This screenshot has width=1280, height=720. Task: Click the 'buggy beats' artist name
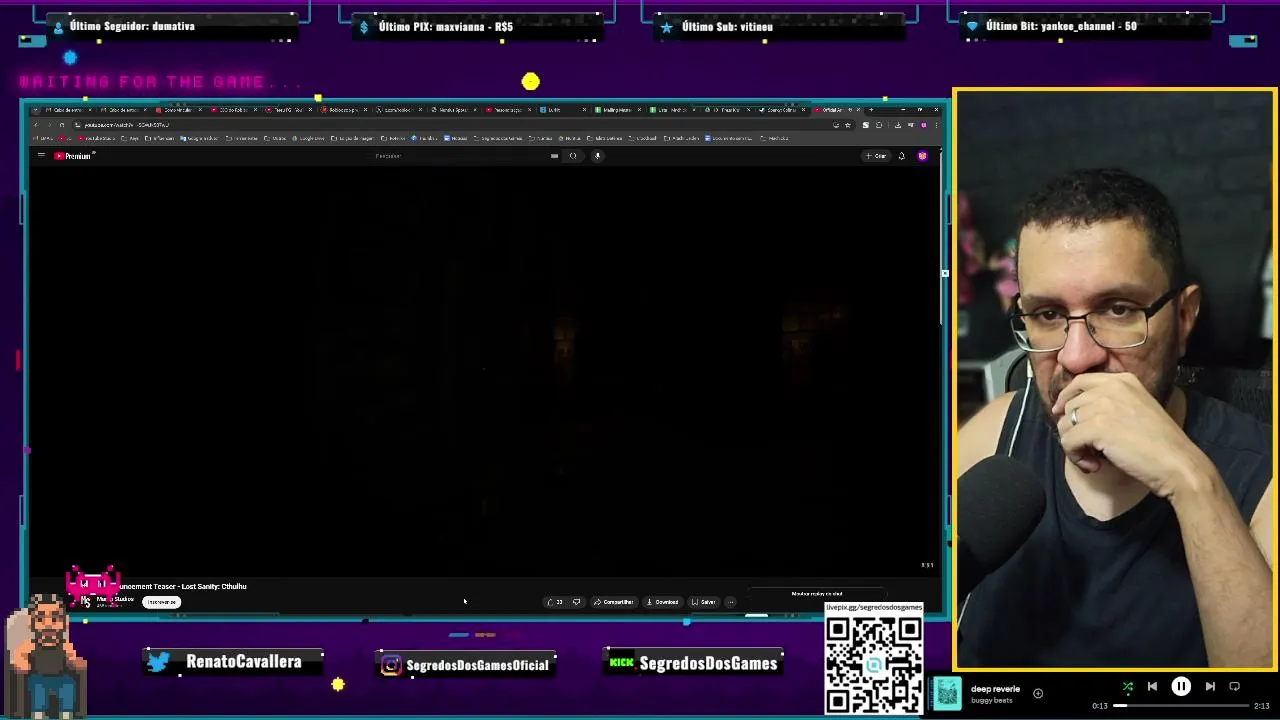click(x=992, y=701)
